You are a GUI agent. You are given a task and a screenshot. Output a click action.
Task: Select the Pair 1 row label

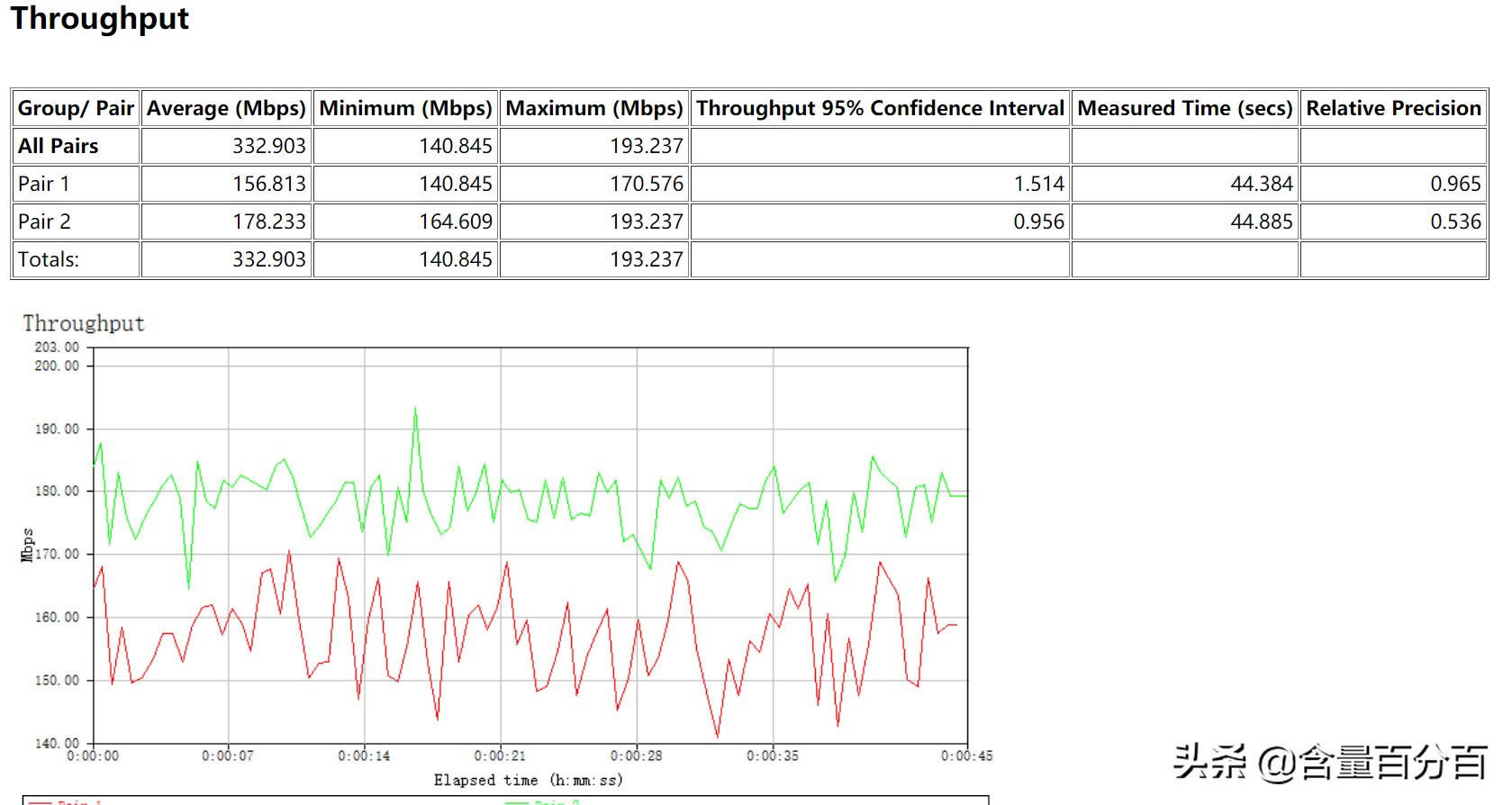coord(43,184)
